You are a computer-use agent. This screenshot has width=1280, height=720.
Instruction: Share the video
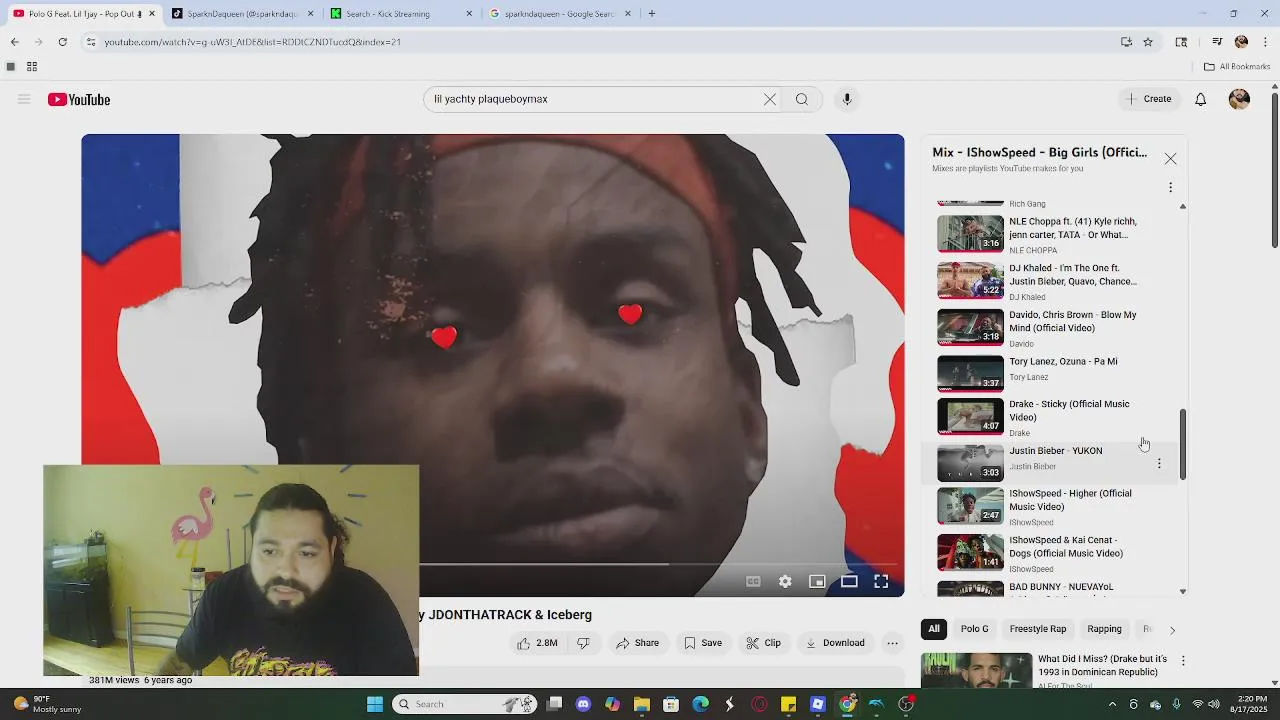tap(637, 643)
